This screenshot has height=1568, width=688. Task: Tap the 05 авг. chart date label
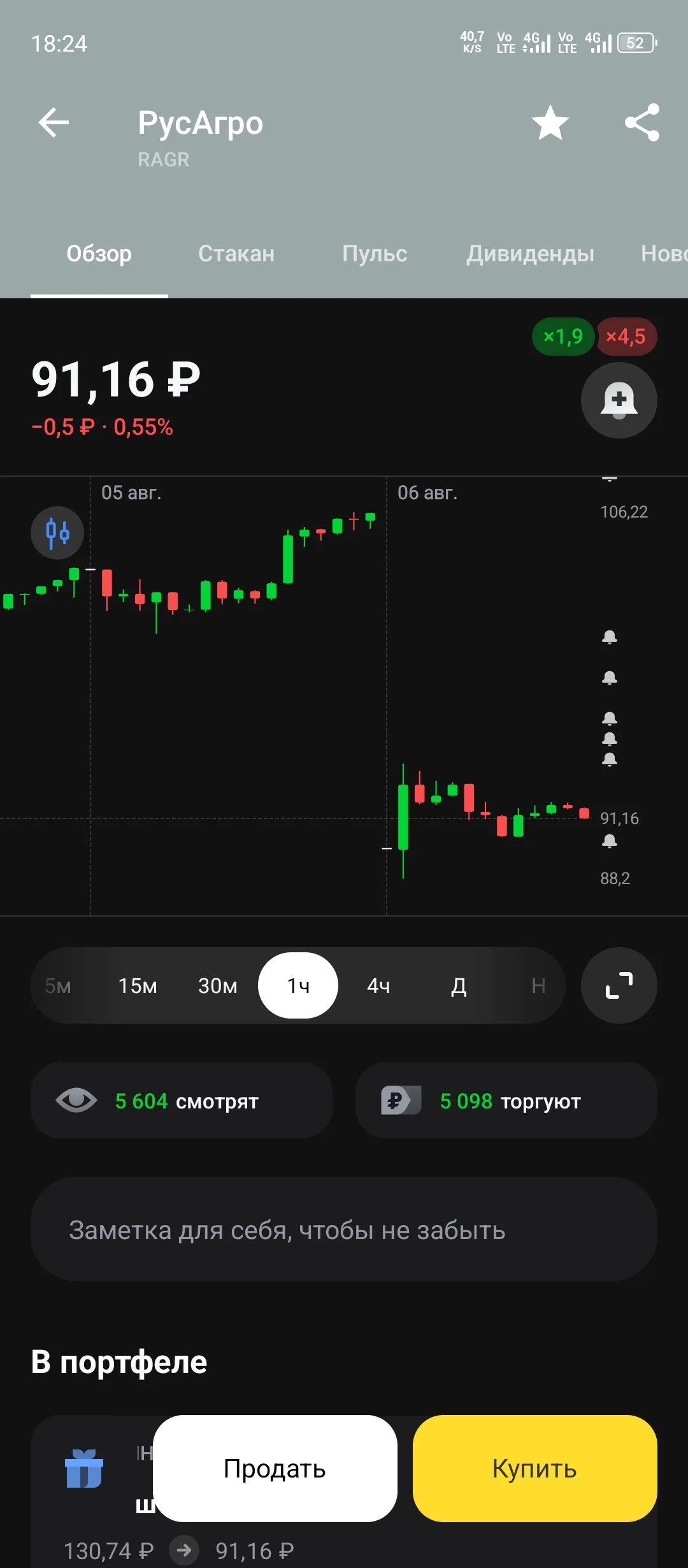pos(131,493)
